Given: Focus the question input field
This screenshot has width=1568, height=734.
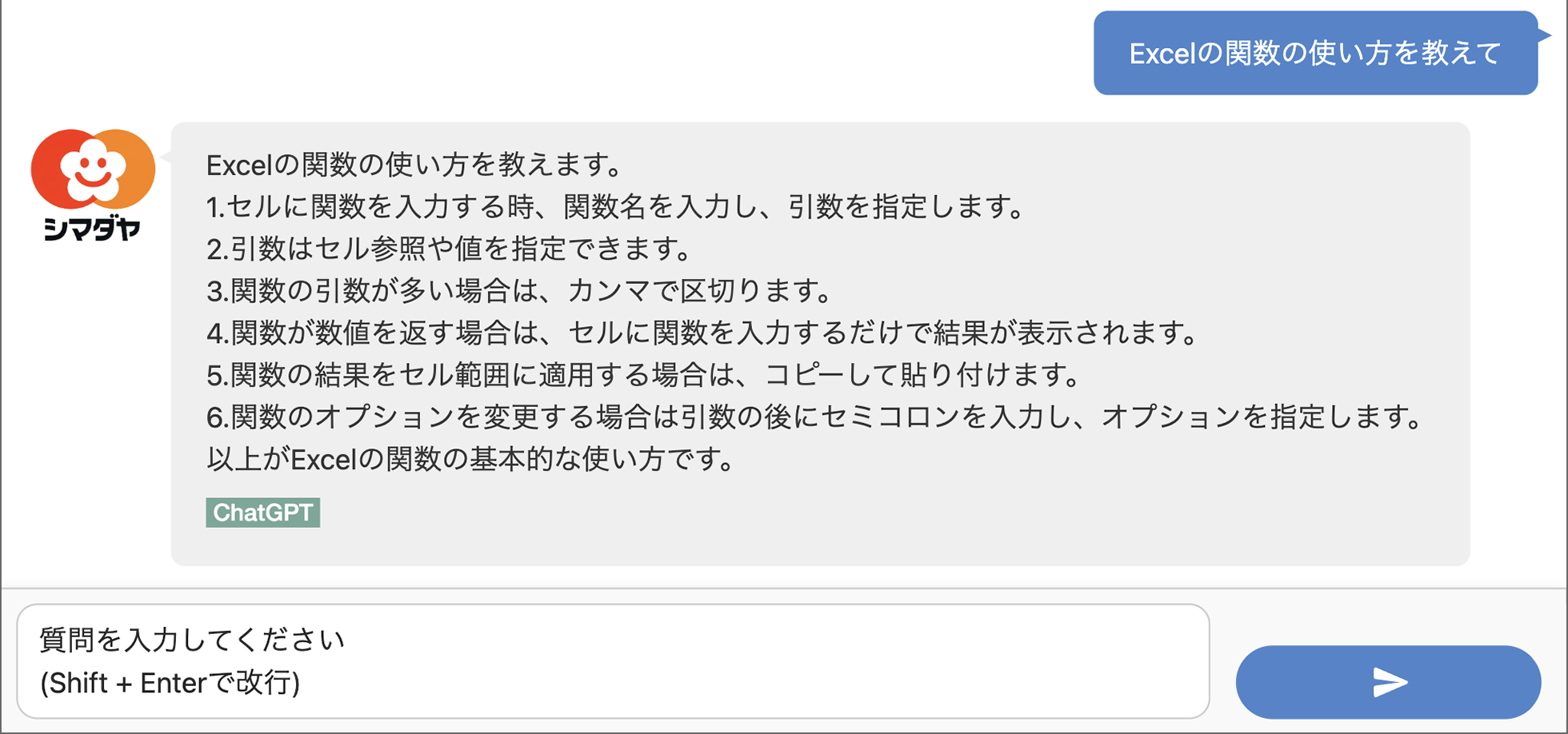Looking at the screenshot, I should (613, 661).
